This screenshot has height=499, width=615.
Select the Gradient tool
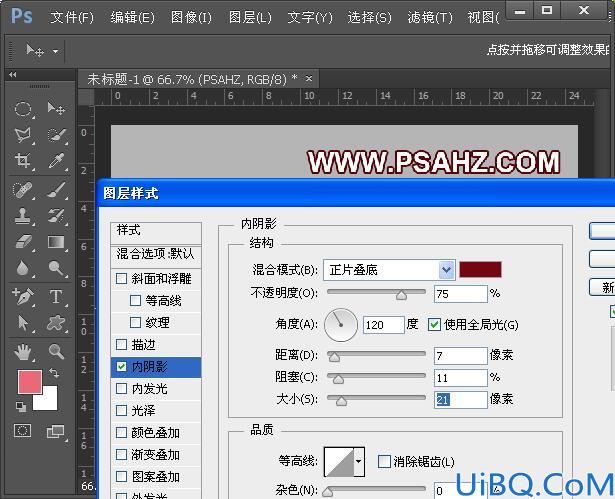56,242
